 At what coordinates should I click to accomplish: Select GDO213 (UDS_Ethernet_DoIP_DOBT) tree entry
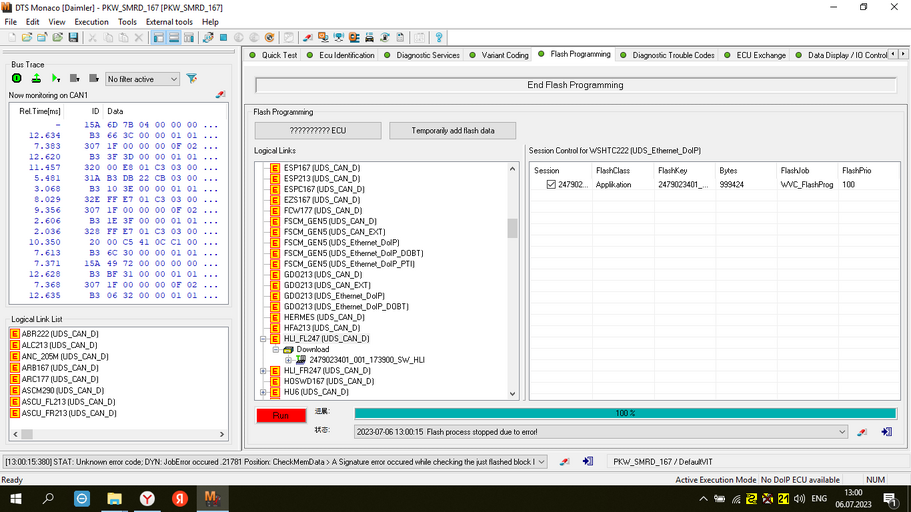pos(346,307)
